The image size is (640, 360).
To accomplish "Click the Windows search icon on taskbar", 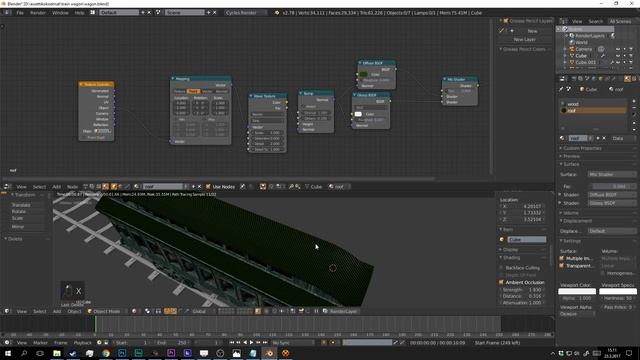I will point(24,353).
